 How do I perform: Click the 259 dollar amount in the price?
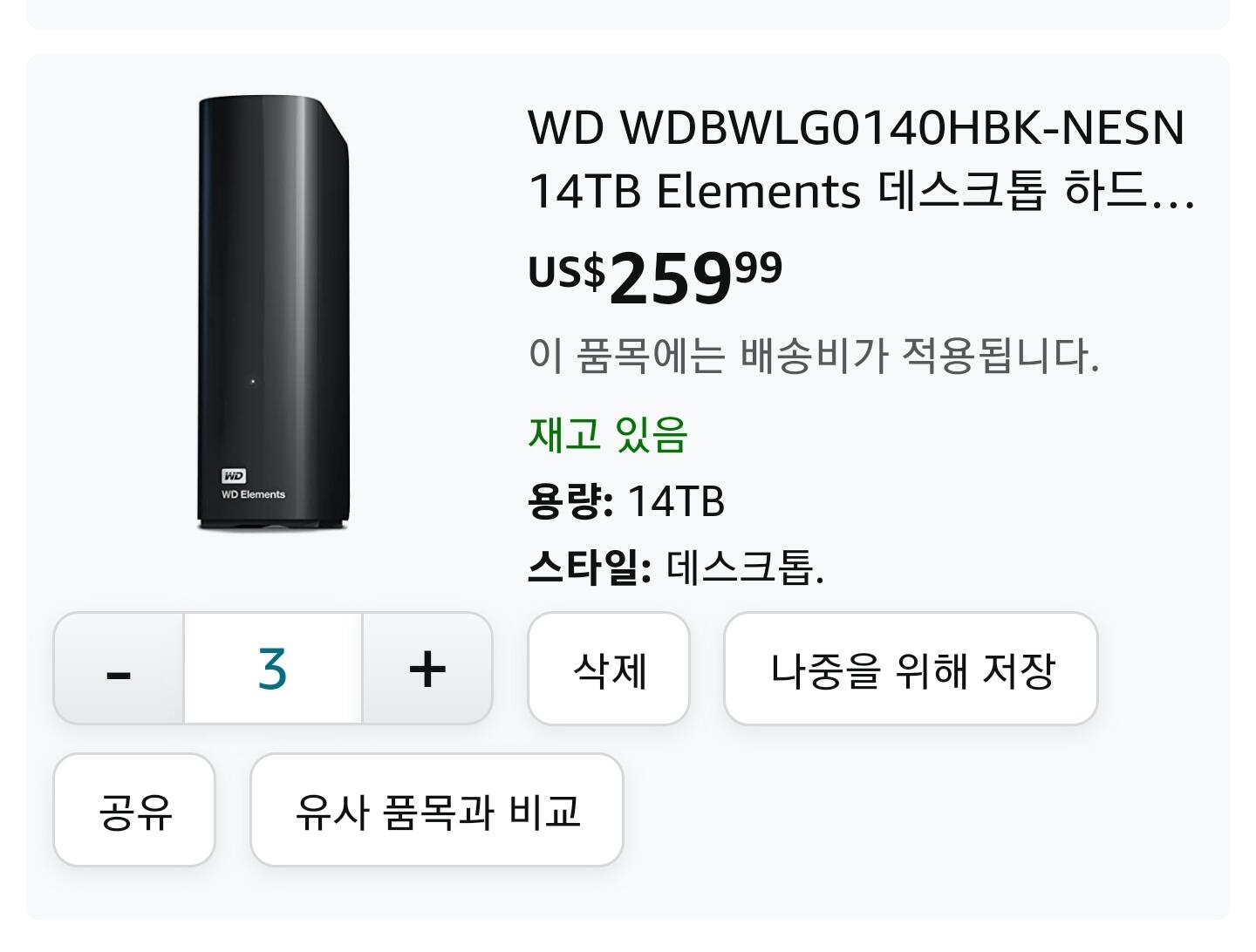(x=669, y=279)
